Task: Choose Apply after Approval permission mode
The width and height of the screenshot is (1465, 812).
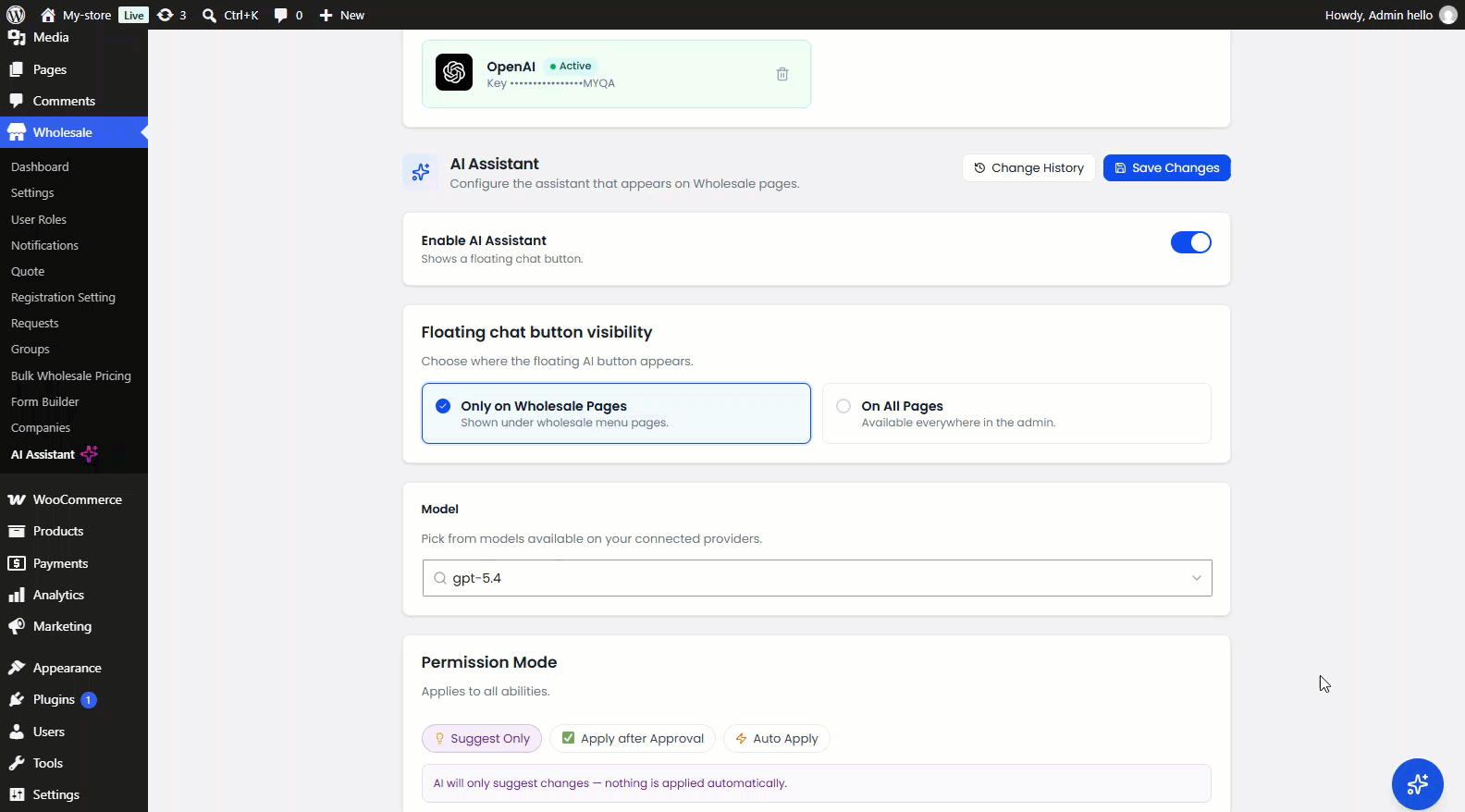Action: click(x=633, y=738)
